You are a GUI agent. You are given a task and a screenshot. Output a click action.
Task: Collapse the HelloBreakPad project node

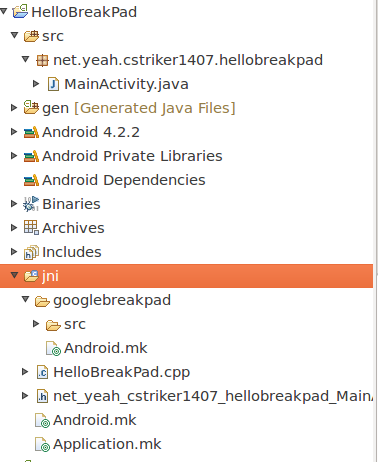point(4,11)
